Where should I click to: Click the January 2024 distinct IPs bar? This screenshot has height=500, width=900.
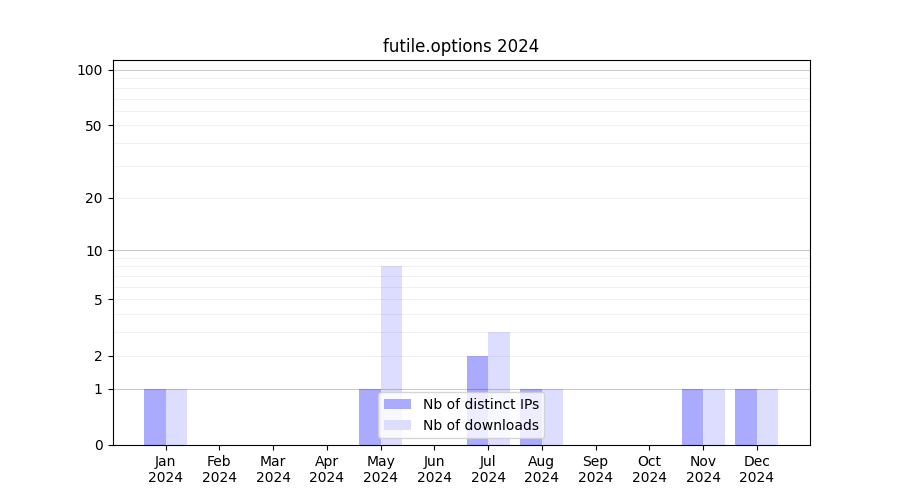pos(155,416)
